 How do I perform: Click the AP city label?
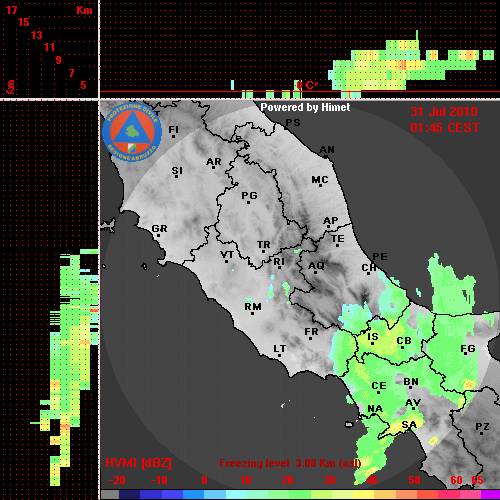point(330,221)
